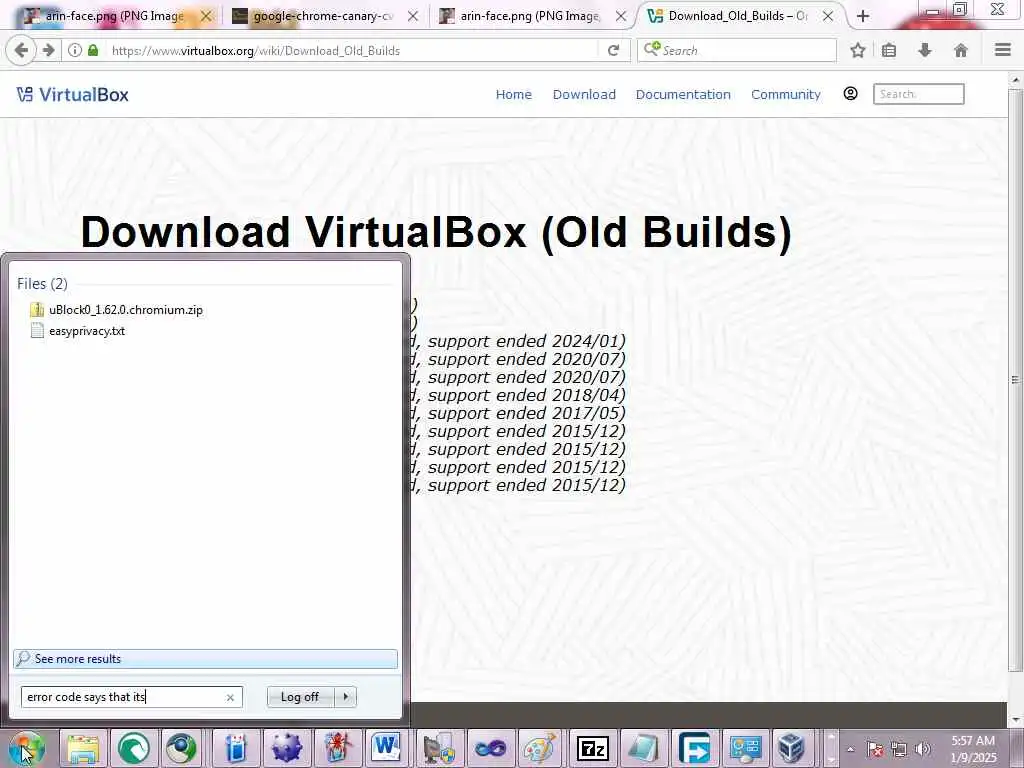This screenshot has width=1024, height=768.
Task: Show bookmarks list icon in toolbar
Action: [x=889, y=50]
